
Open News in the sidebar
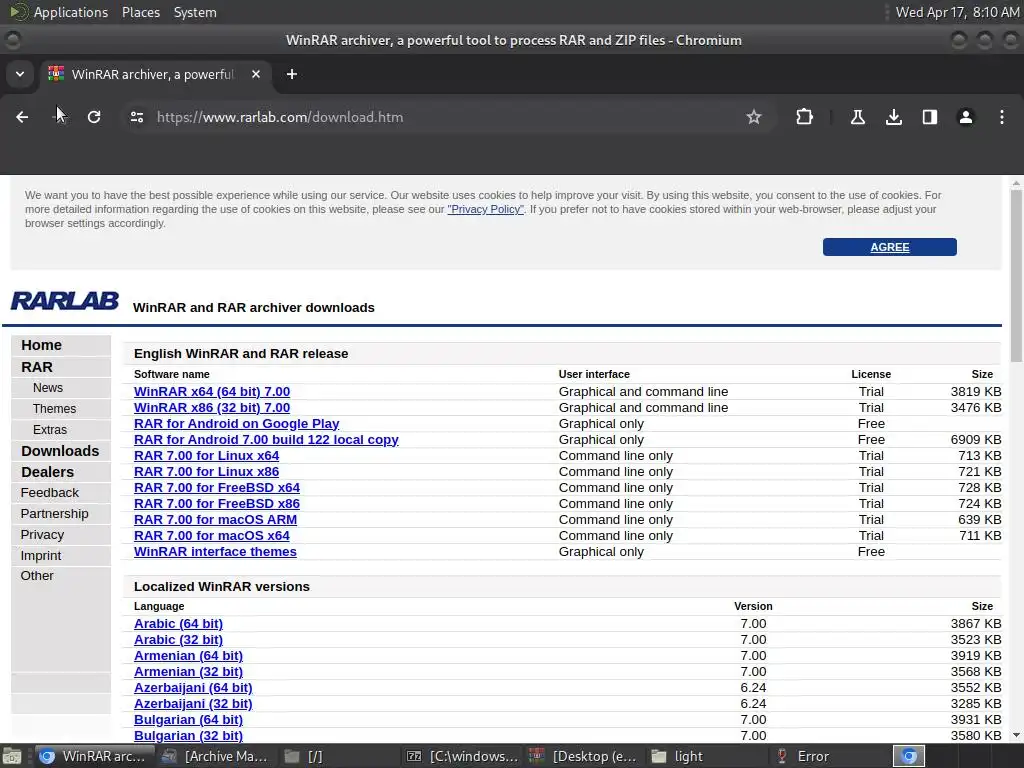tap(48, 388)
